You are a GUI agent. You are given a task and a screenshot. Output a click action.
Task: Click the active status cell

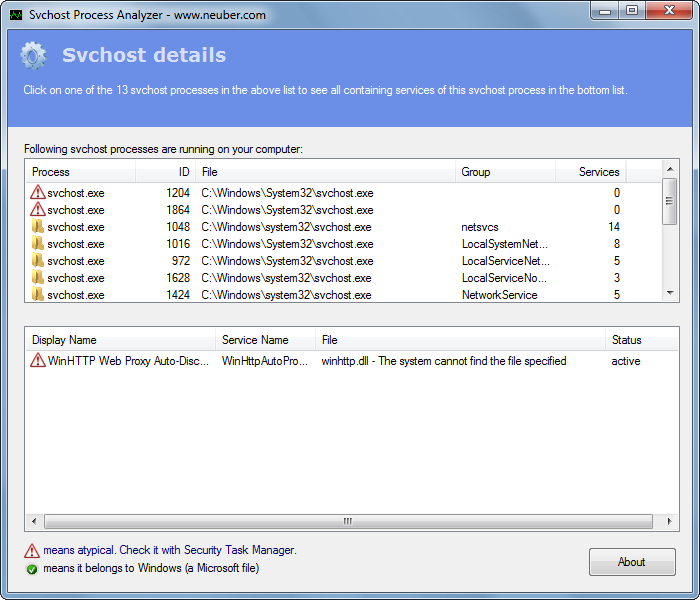[x=625, y=361]
